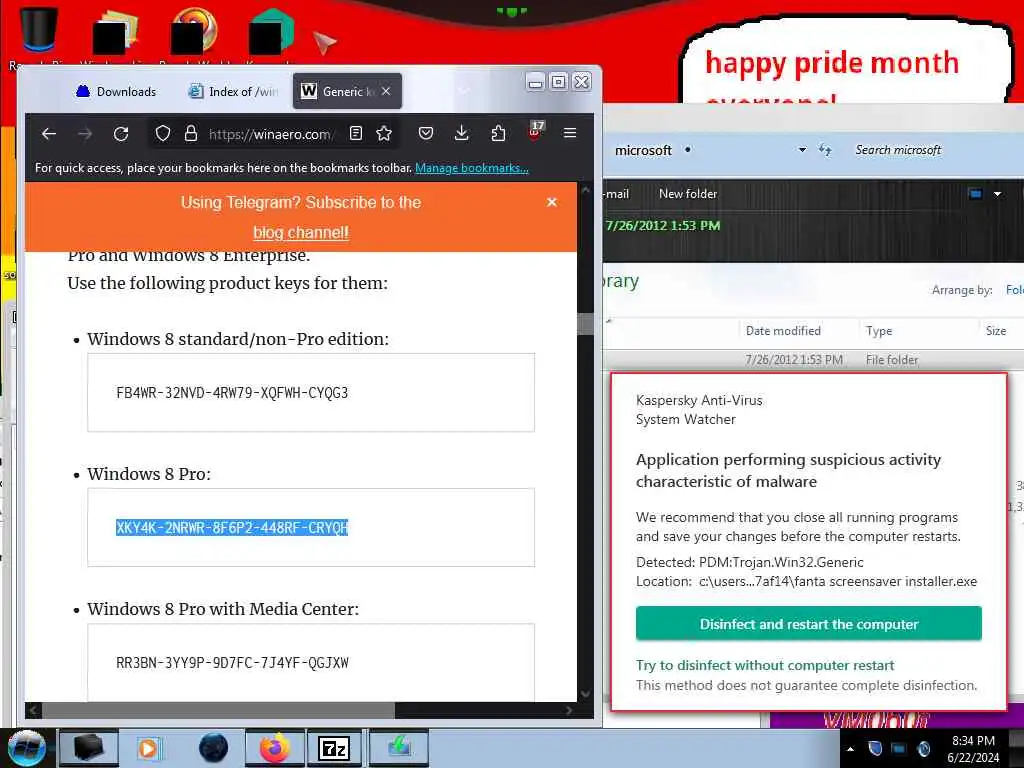Click the Explorer refresh arrows icon
This screenshot has width=1024, height=768.
[825, 150]
